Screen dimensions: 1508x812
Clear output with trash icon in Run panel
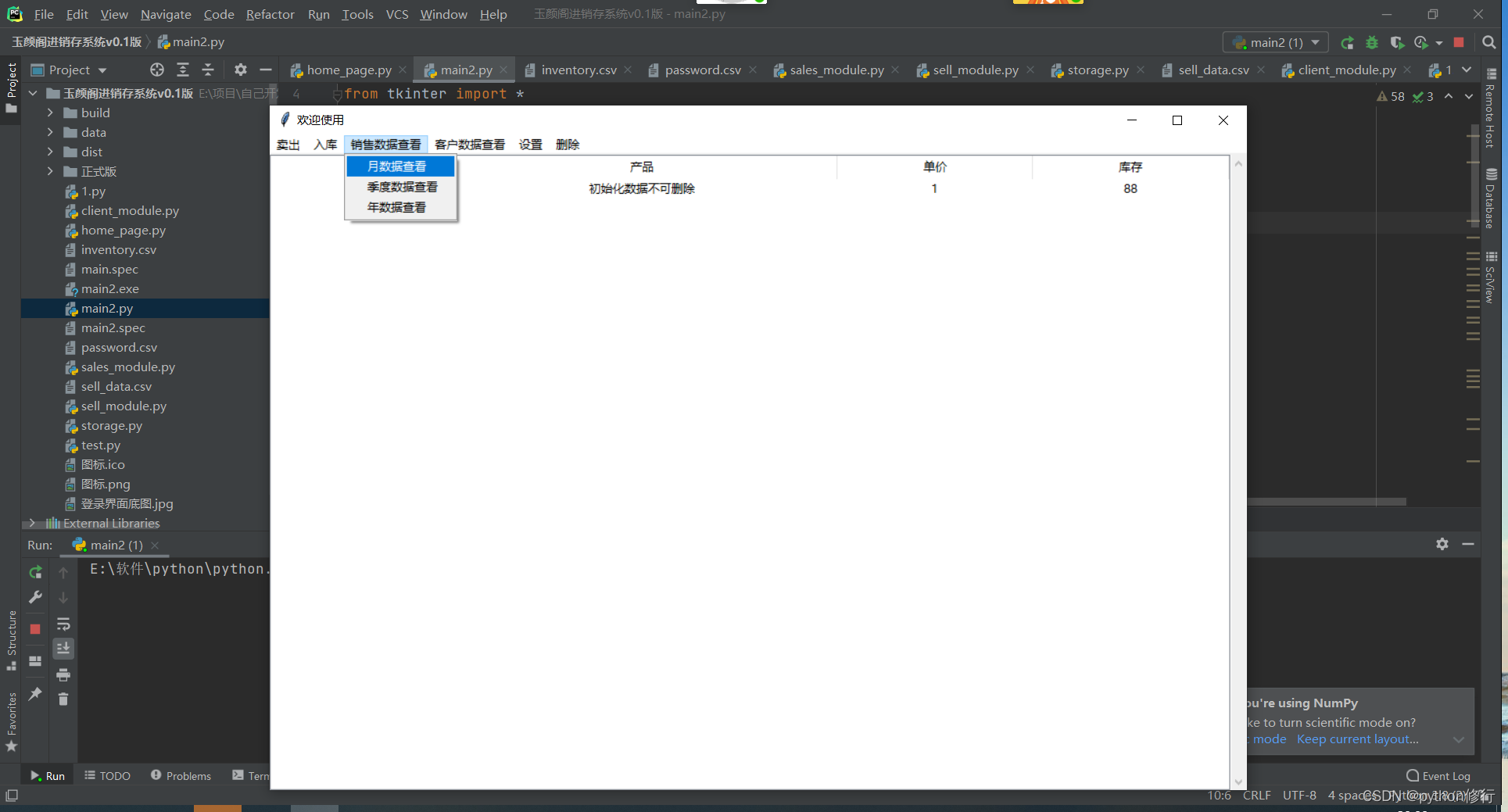63,699
